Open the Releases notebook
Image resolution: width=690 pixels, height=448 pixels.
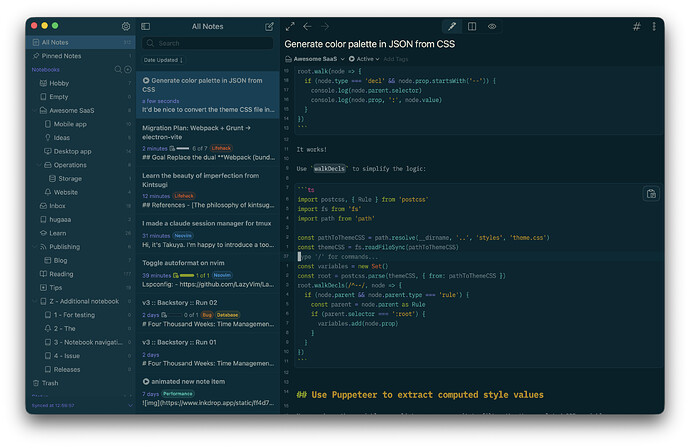coord(81,370)
